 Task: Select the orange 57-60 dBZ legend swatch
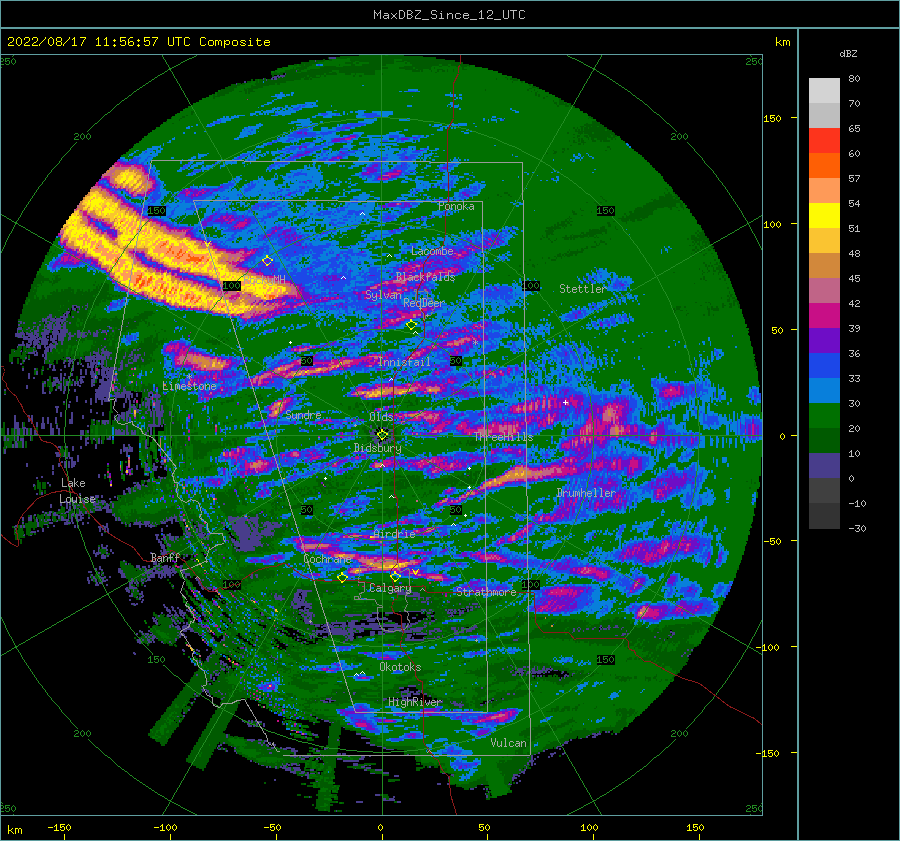[824, 166]
